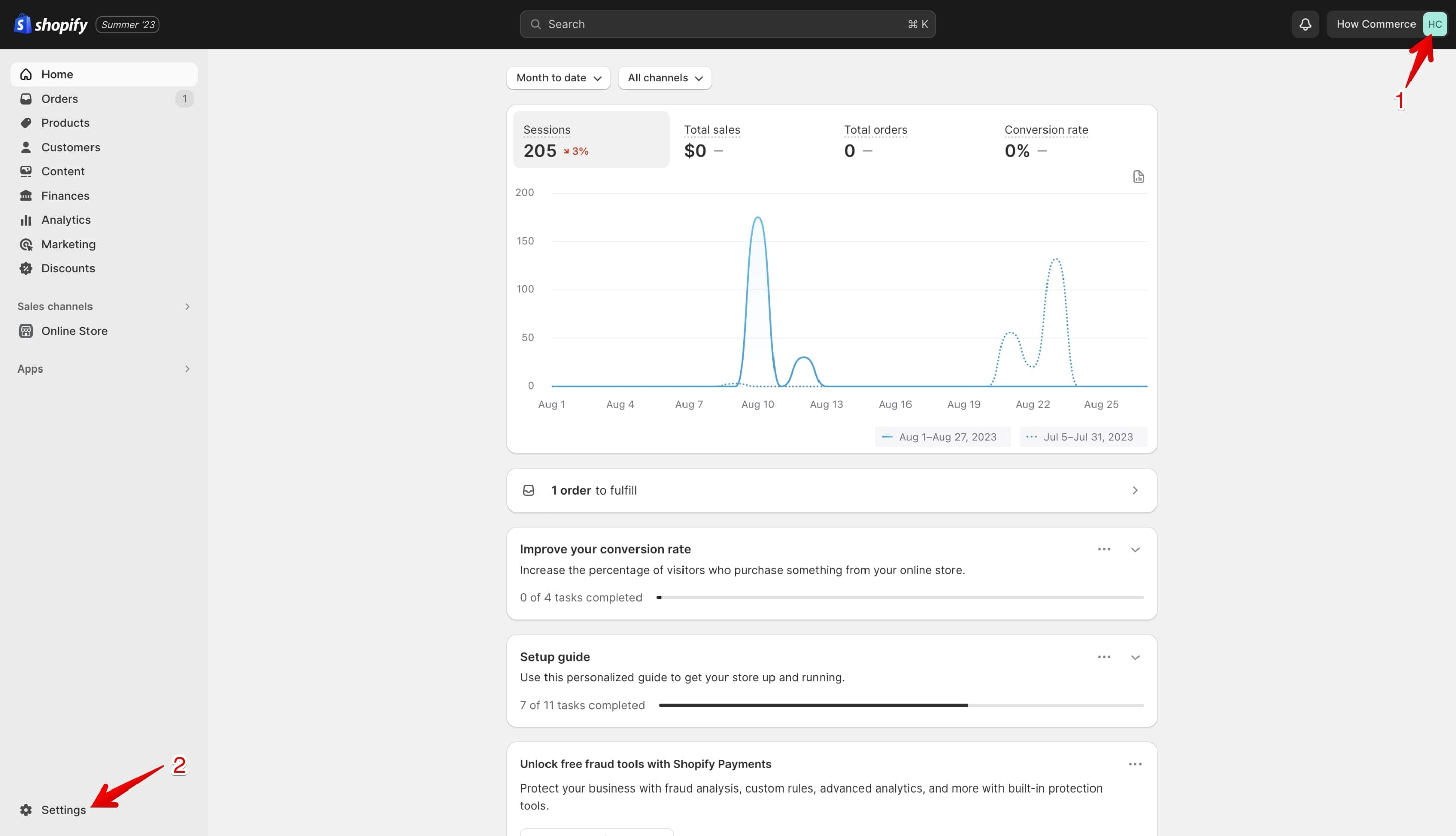
Task: Click the 205 sessions value
Action: [x=540, y=151]
